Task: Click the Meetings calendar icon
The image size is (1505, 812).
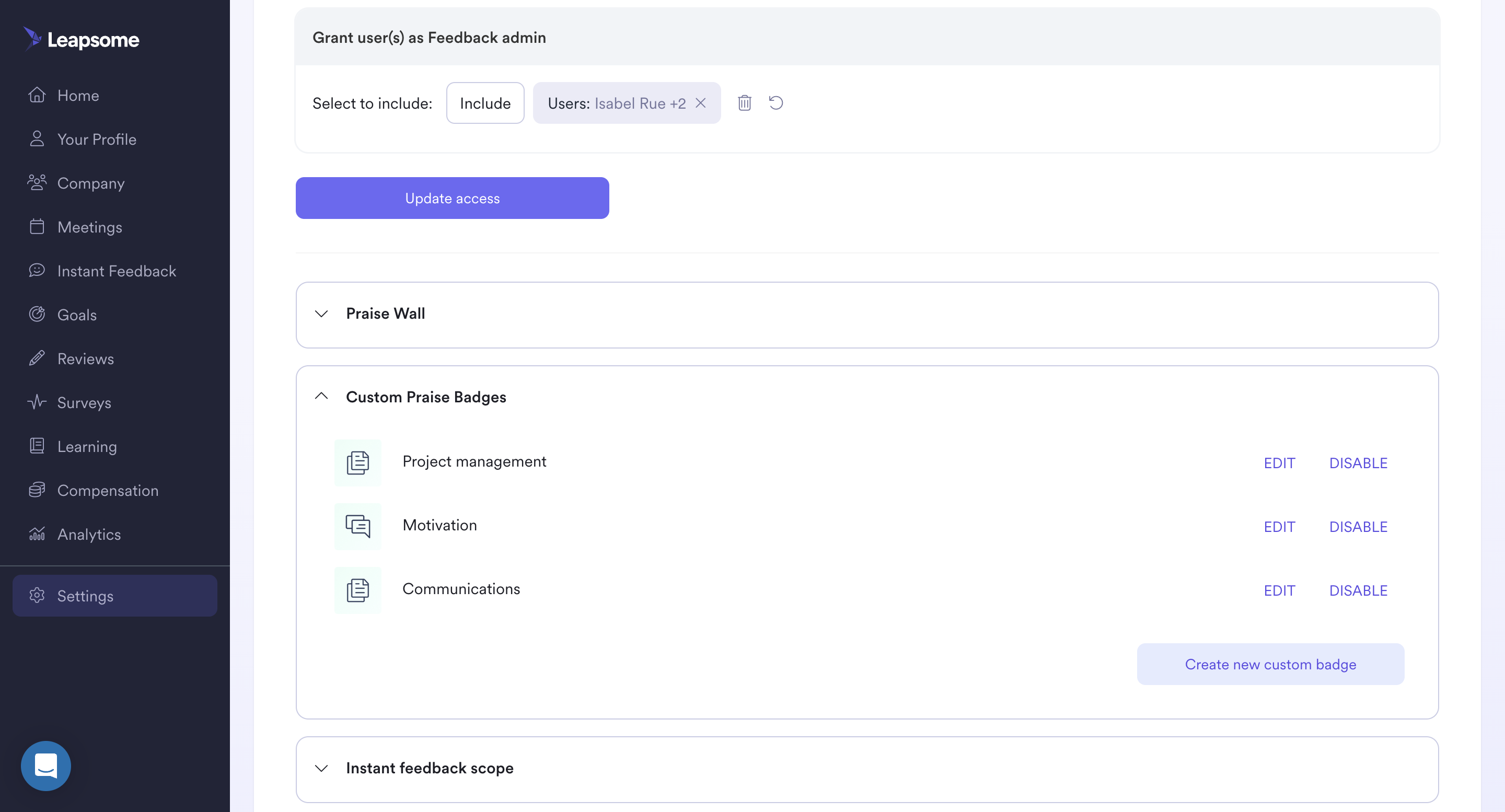Action: coord(37,226)
